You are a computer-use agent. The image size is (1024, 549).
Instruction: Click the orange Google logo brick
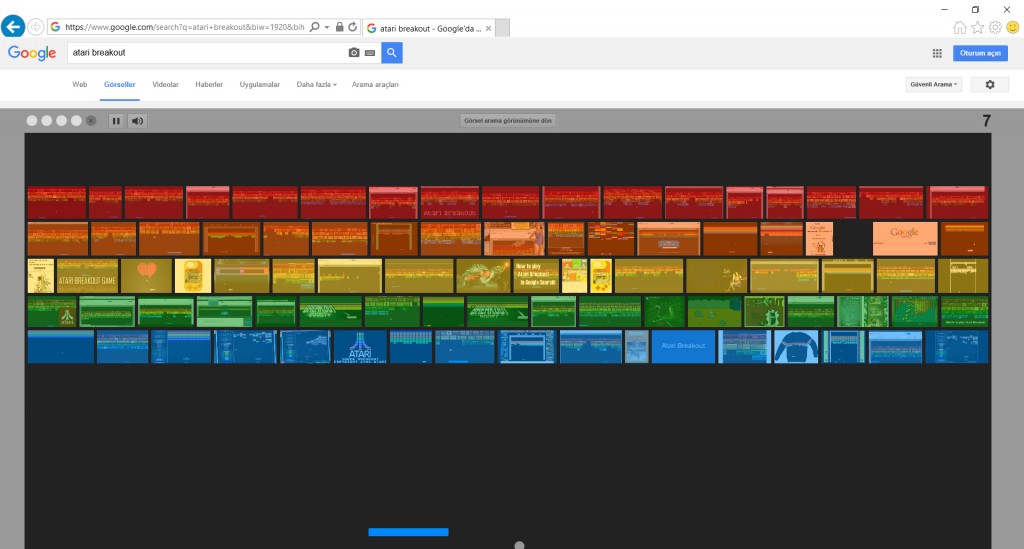click(x=905, y=239)
